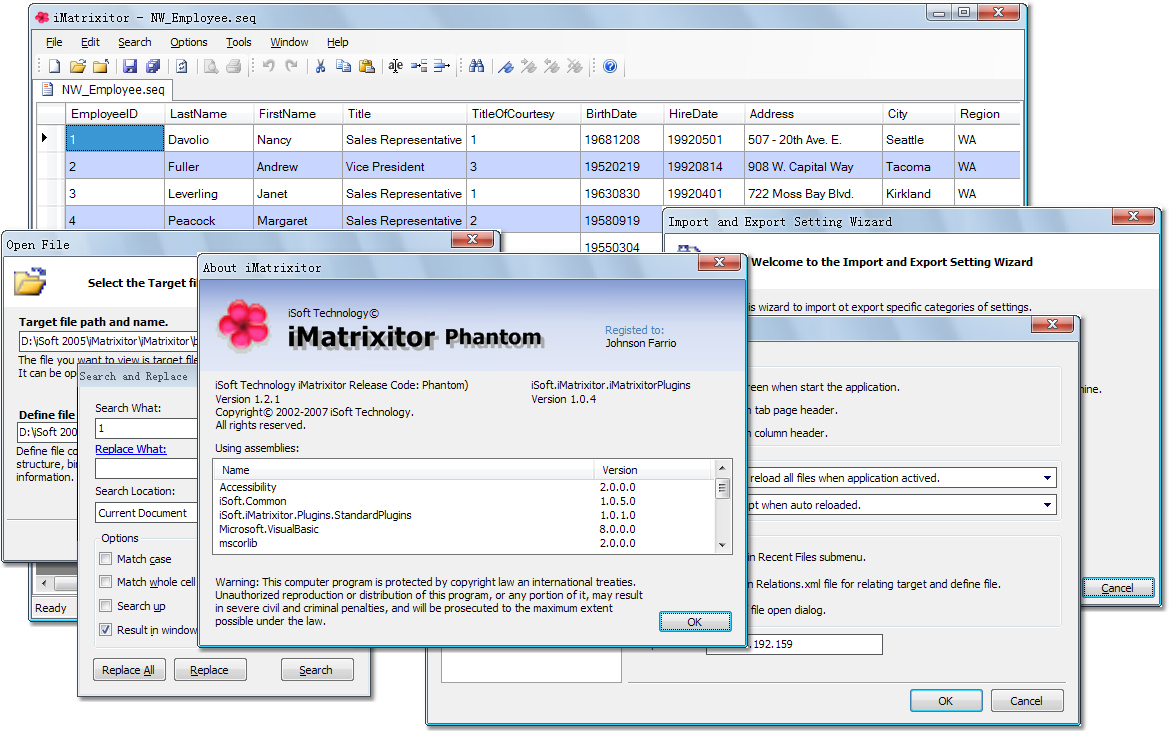This screenshot has width=1169, height=733.
Task: Click the Undo arrow icon
Action: [269, 66]
